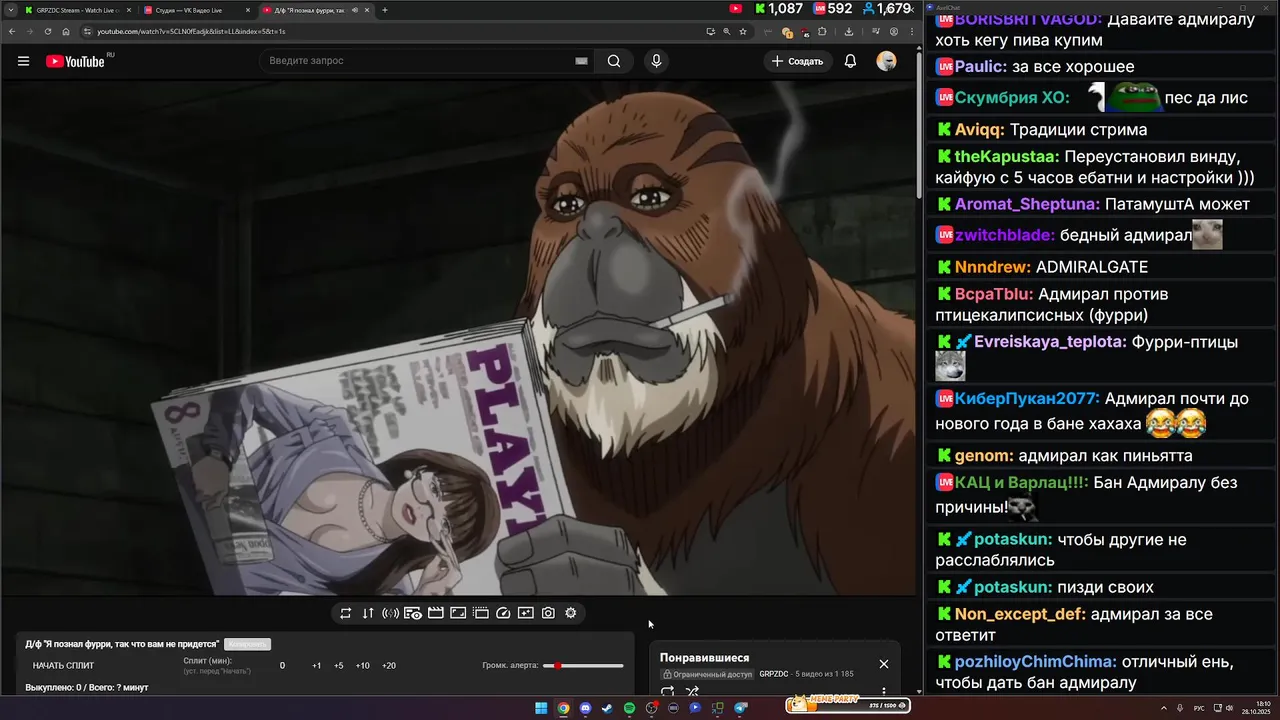The image size is (1280, 720).
Task: Bookmark this page with star icon
Action: 743,31
